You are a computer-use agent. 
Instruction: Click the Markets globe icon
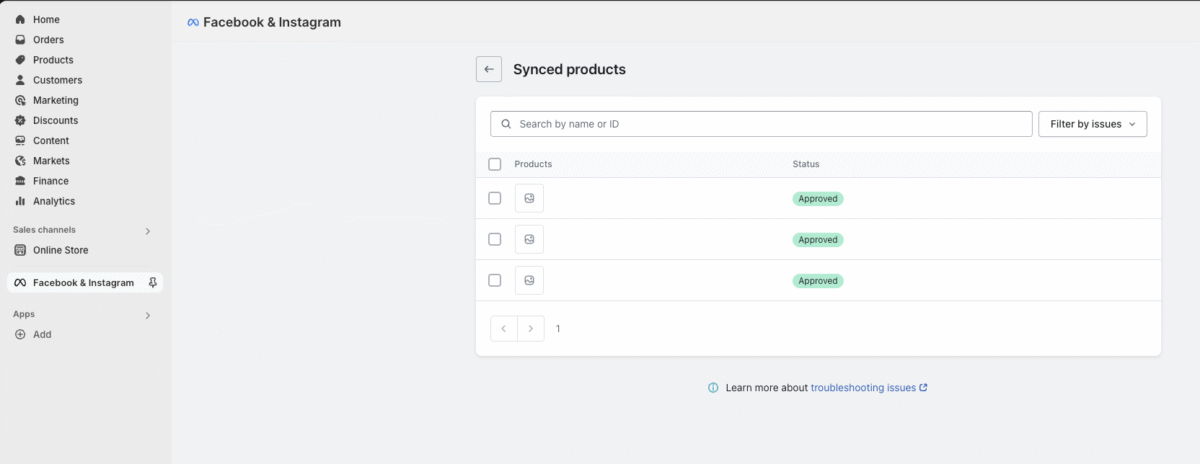pos(20,161)
